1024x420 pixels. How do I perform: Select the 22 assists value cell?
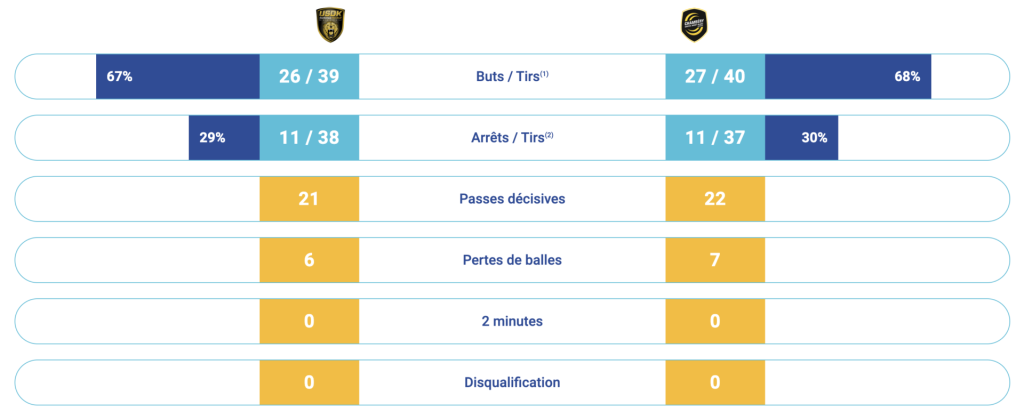[715, 199]
